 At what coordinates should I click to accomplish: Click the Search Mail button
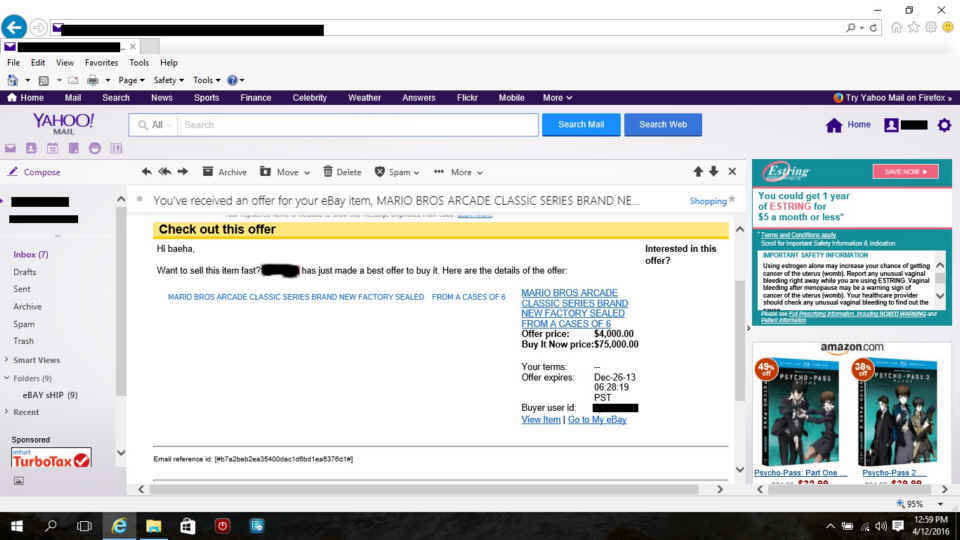(x=581, y=125)
